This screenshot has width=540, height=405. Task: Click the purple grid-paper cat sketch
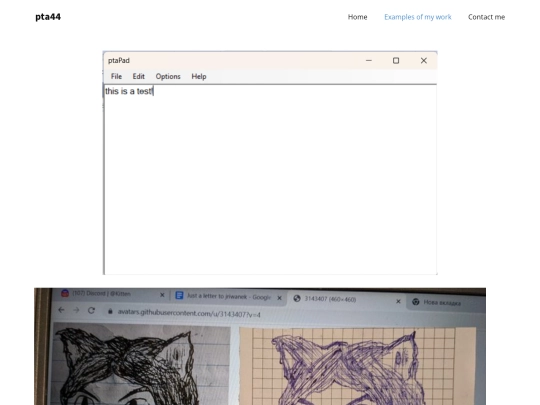point(357,366)
